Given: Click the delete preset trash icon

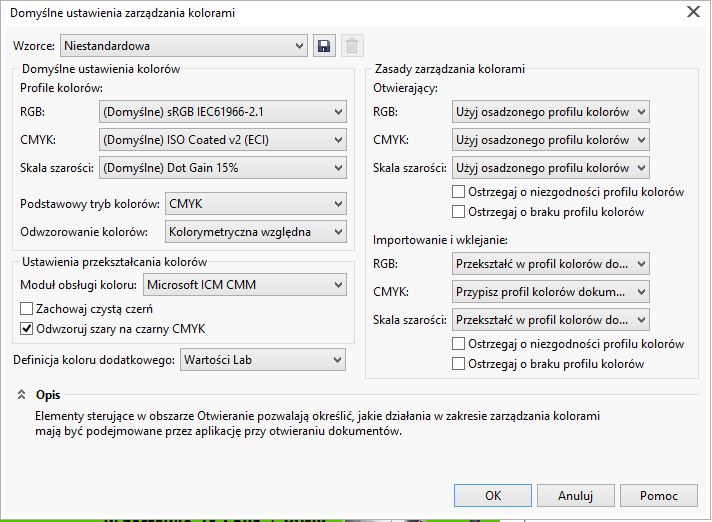Looking at the screenshot, I should click(x=351, y=46).
